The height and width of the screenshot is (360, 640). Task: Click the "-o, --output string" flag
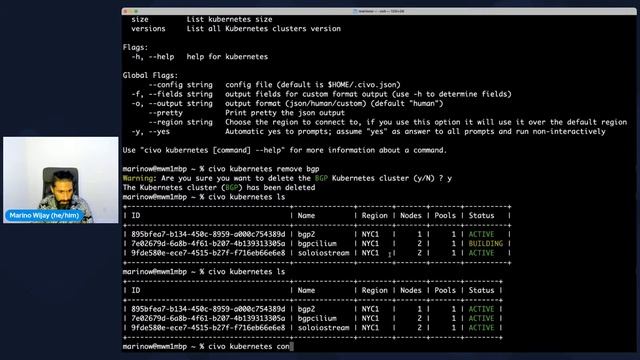(x=172, y=104)
